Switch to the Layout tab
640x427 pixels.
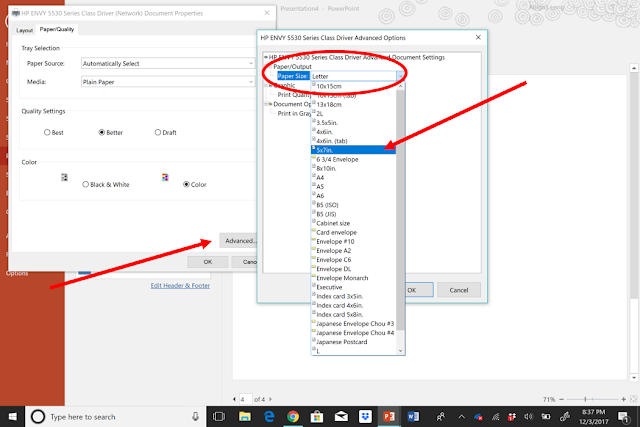click(24, 30)
